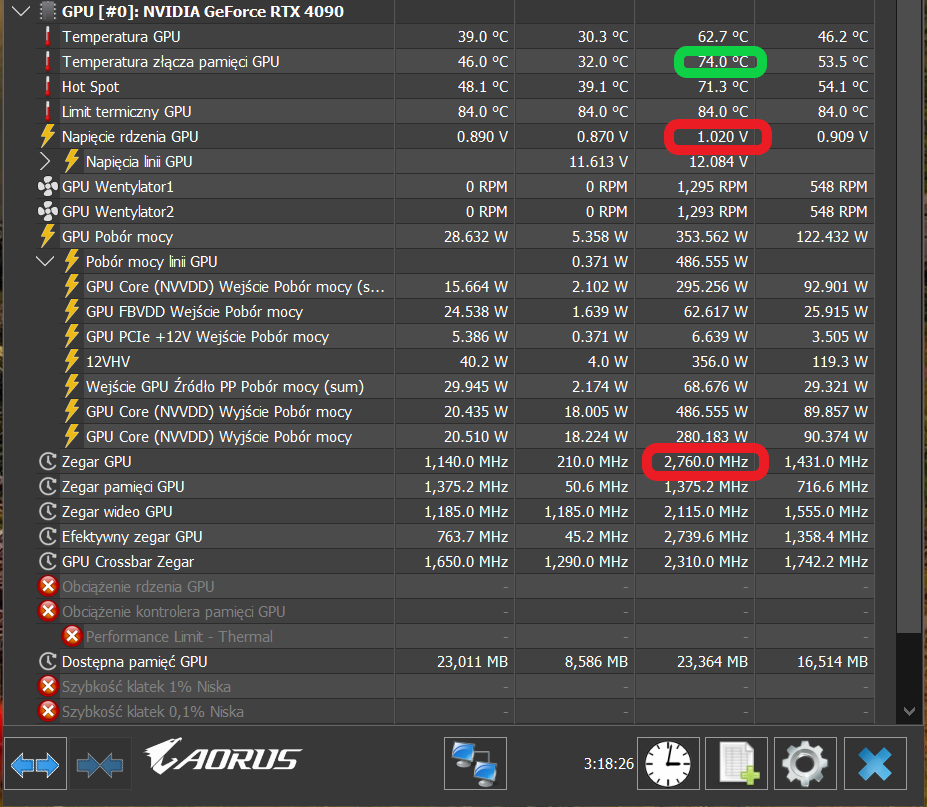Click clock icon beside Zegar GPU
This screenshot has width=927, height=807.
[48, 461]
